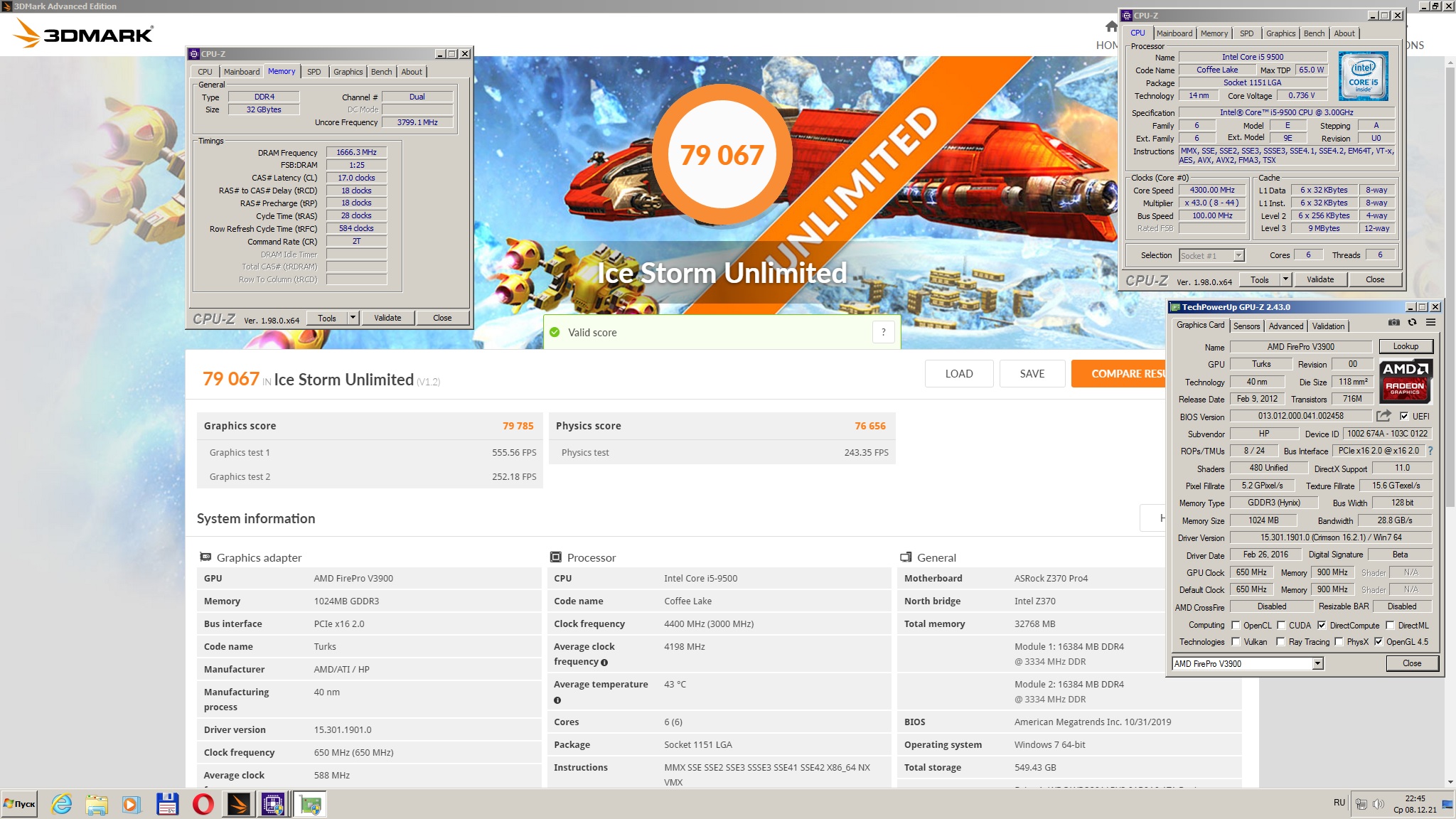
Task: Toggle the CUDA checkbox
Action: pos(1281,625)
